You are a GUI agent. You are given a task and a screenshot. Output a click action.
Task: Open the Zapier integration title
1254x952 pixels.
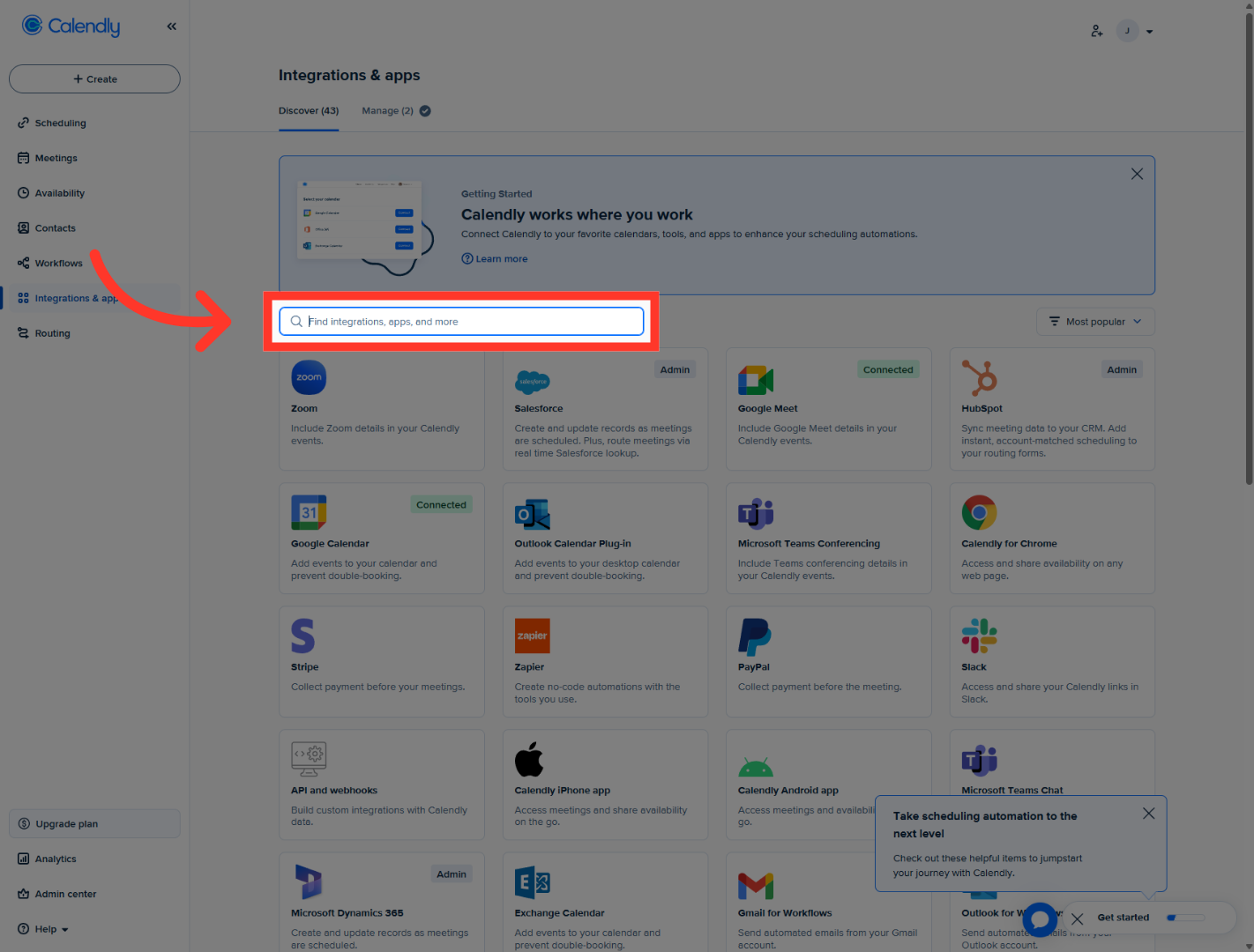[x=529, y=667]
